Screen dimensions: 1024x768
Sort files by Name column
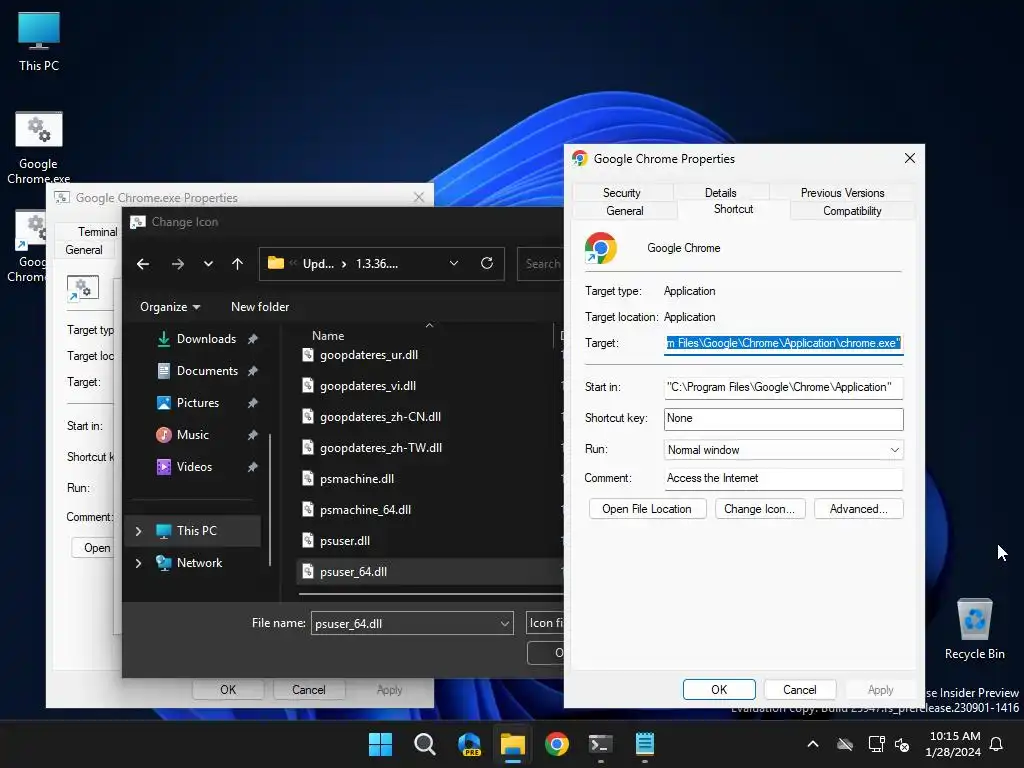point(328,336)
